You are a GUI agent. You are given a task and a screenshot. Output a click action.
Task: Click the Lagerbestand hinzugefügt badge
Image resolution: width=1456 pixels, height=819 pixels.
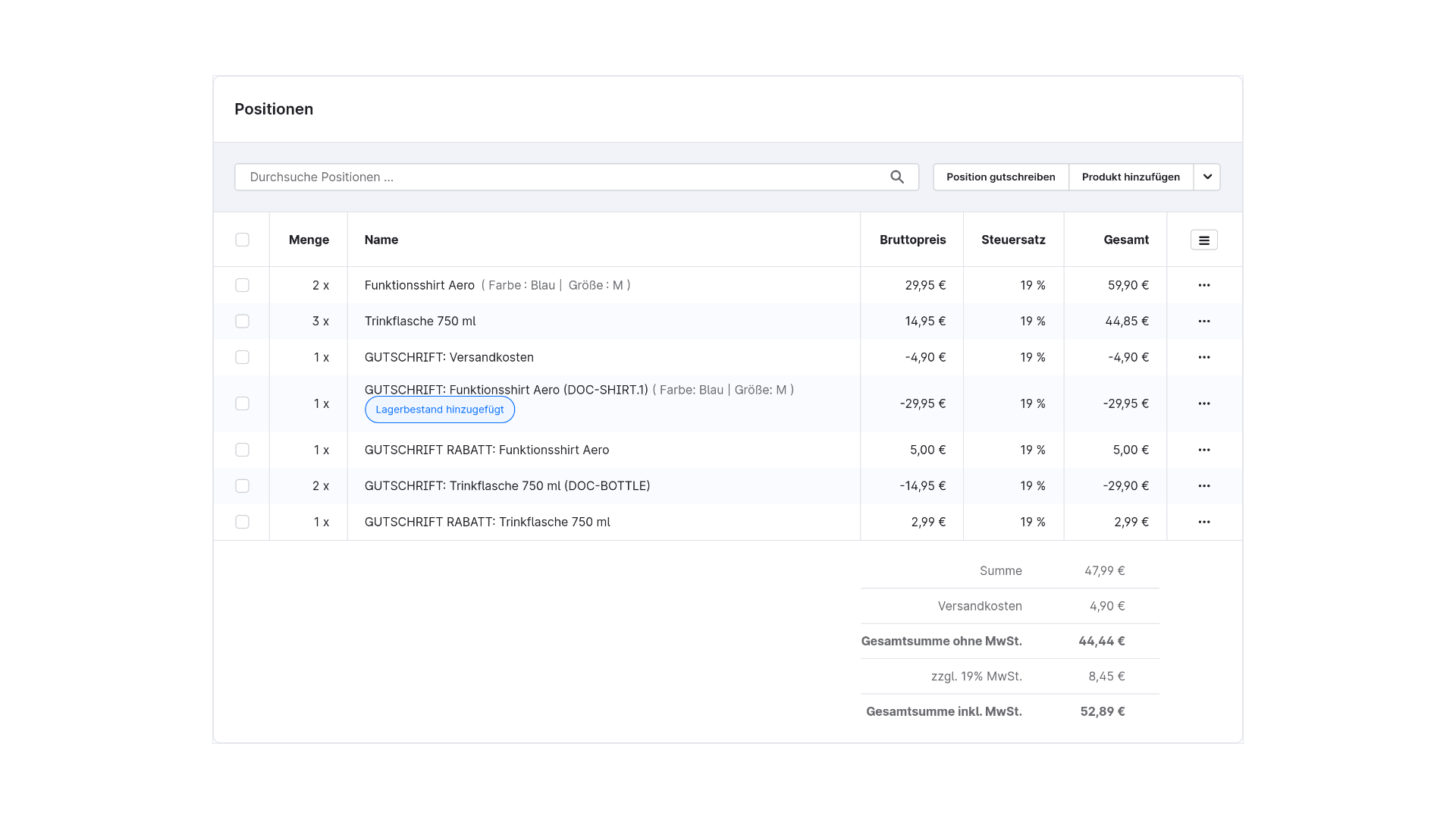pyautogui.click(x=440, y=409)
